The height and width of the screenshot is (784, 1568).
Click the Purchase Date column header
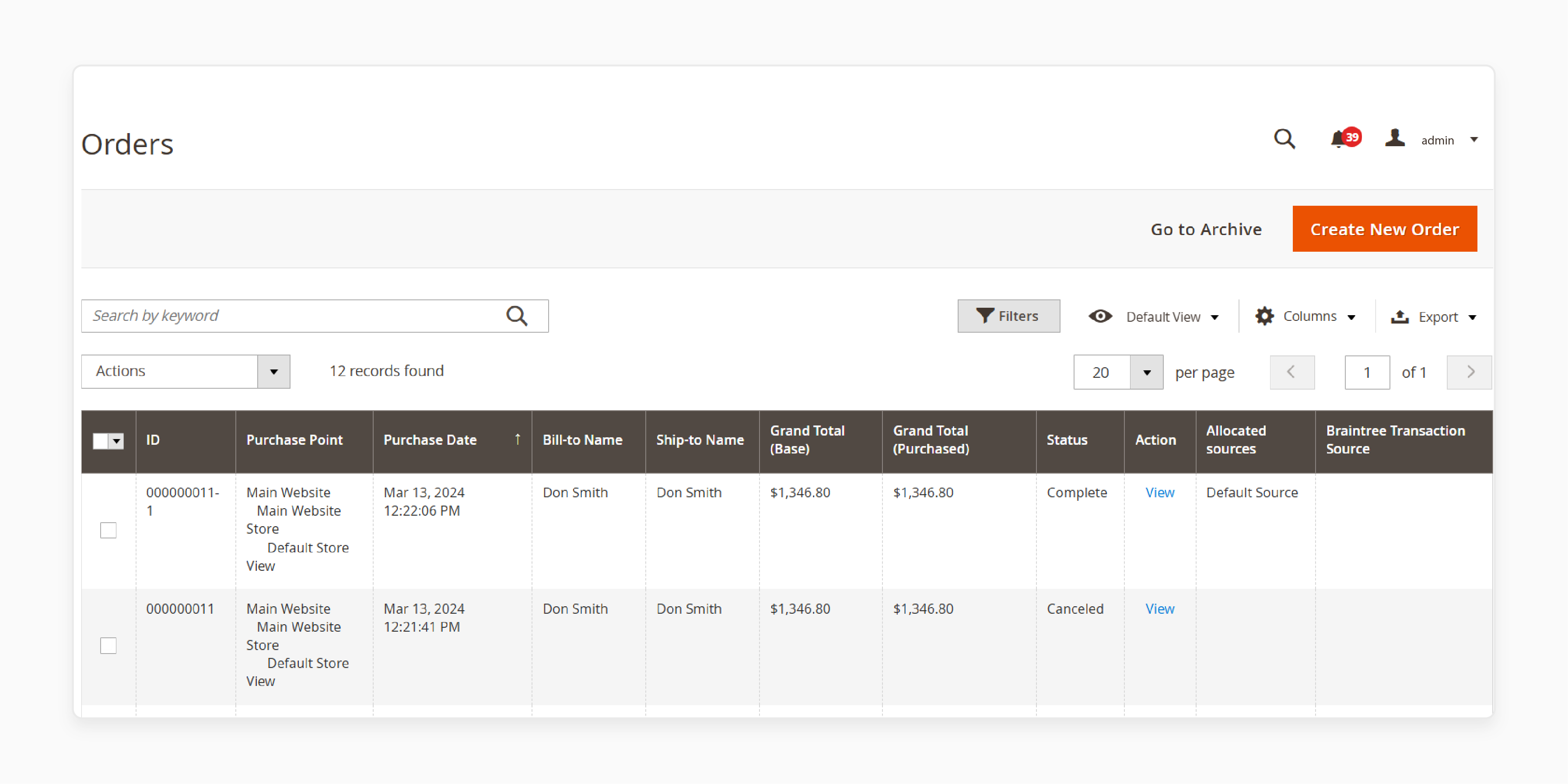(451, 441)
